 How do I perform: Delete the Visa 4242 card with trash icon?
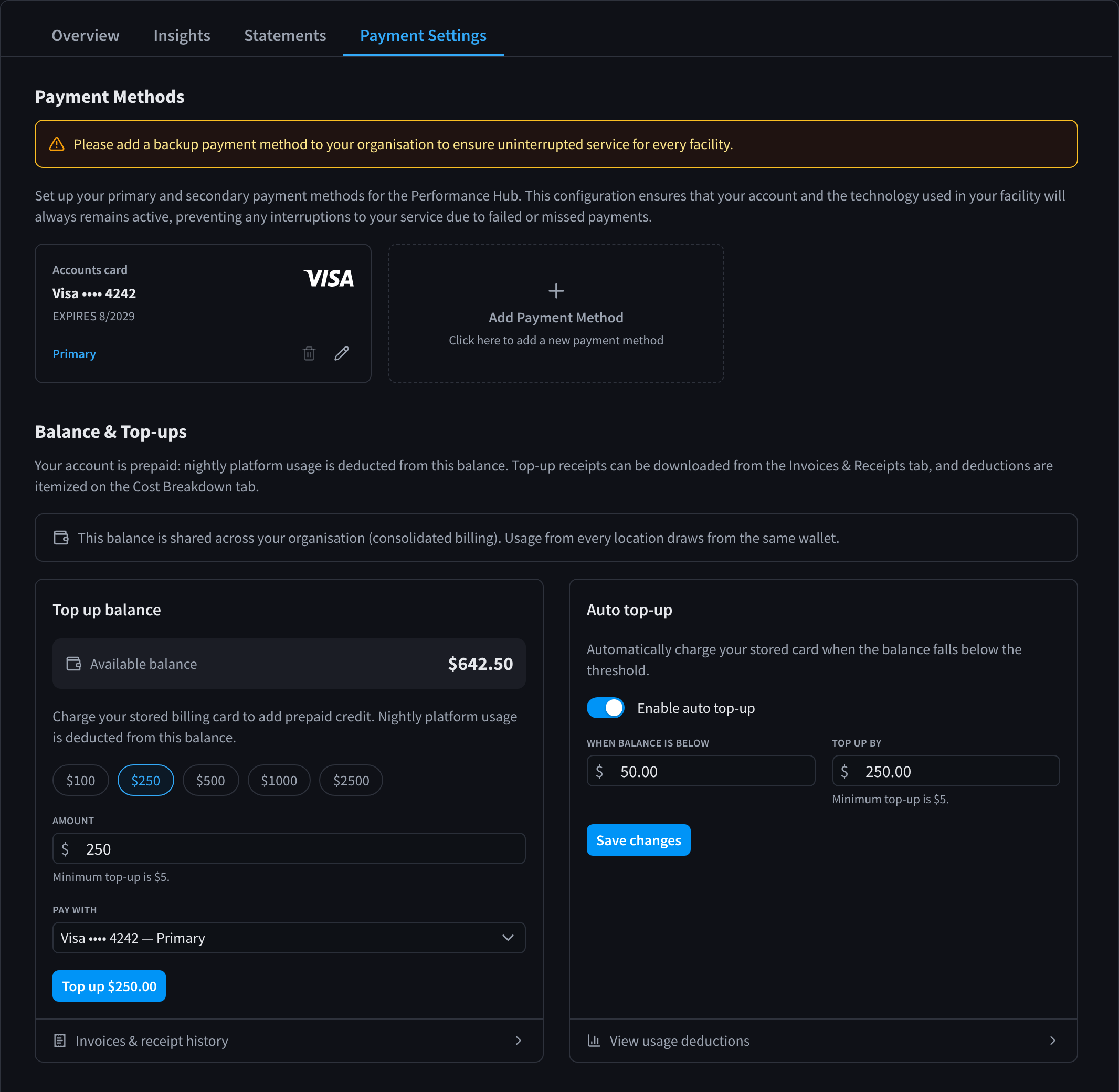tap(309, 353)
